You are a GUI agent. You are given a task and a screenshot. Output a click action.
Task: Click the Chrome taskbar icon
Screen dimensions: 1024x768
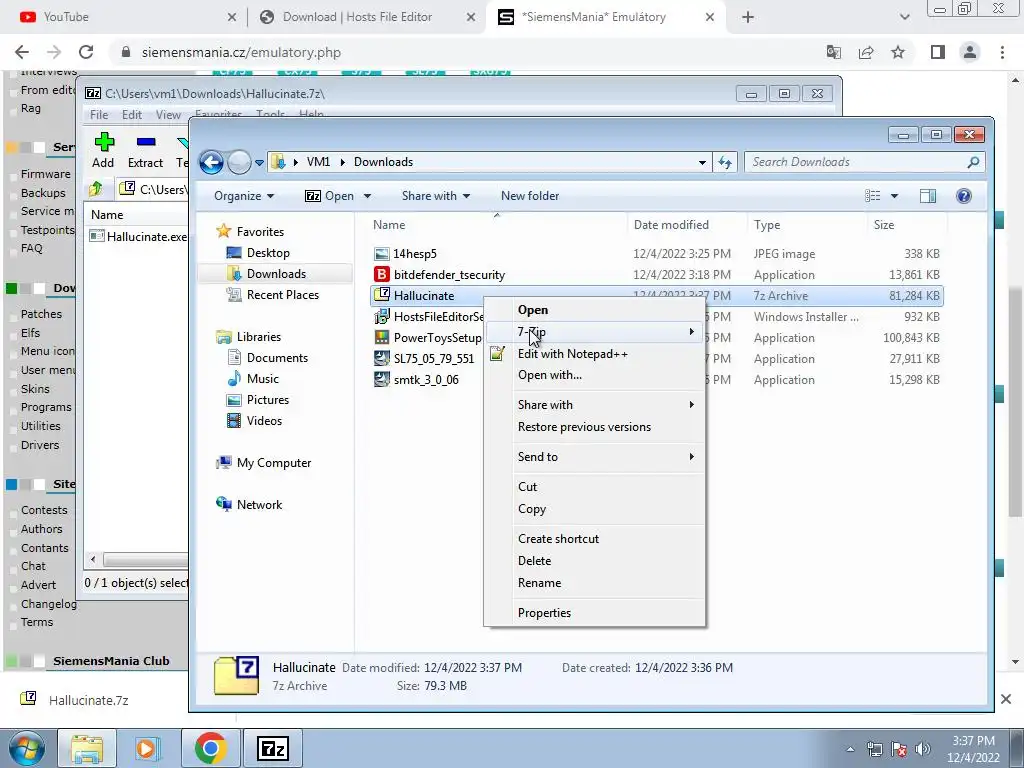pos(210,748)
